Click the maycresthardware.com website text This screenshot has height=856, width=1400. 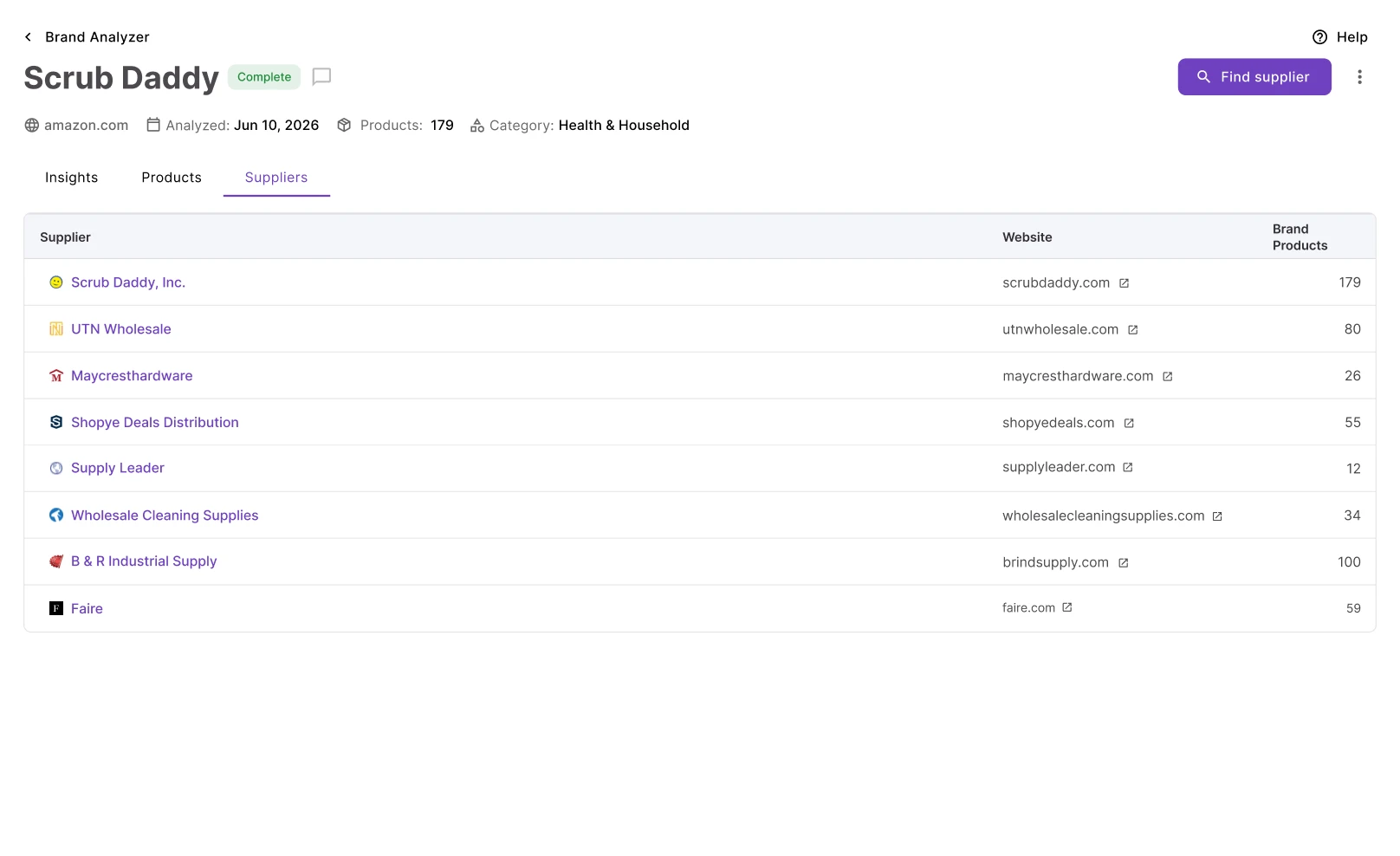pos(1078,377)
